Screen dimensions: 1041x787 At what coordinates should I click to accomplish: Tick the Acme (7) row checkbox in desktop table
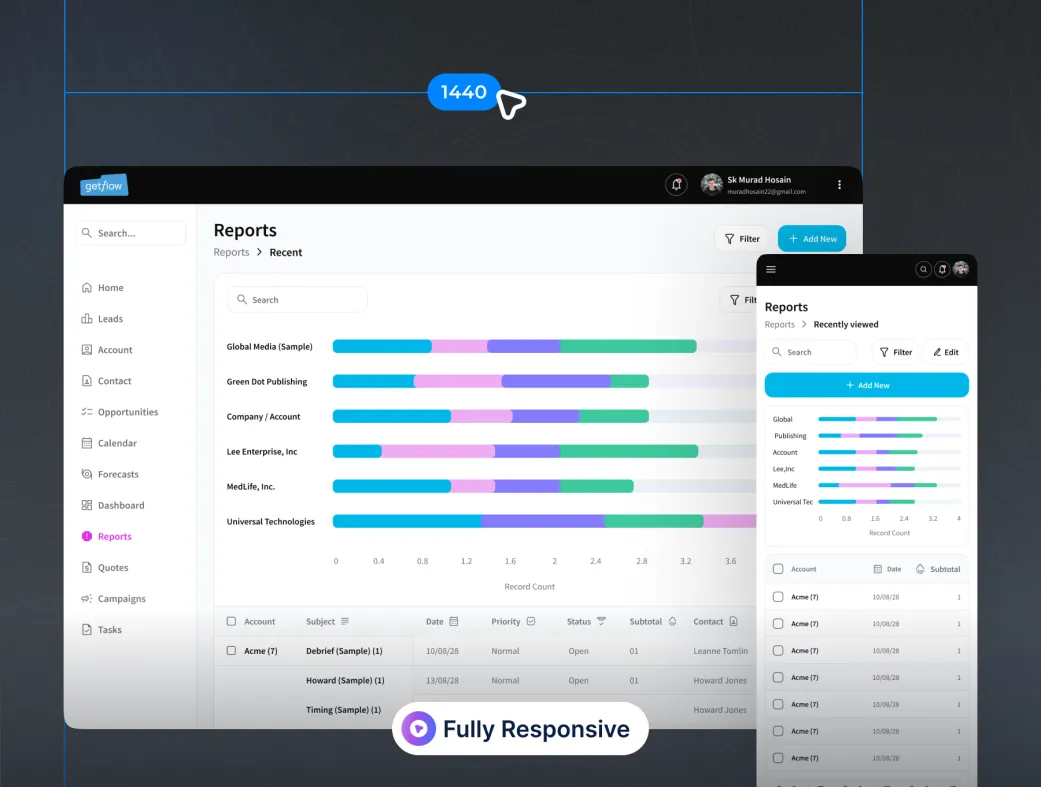(231, 651)
